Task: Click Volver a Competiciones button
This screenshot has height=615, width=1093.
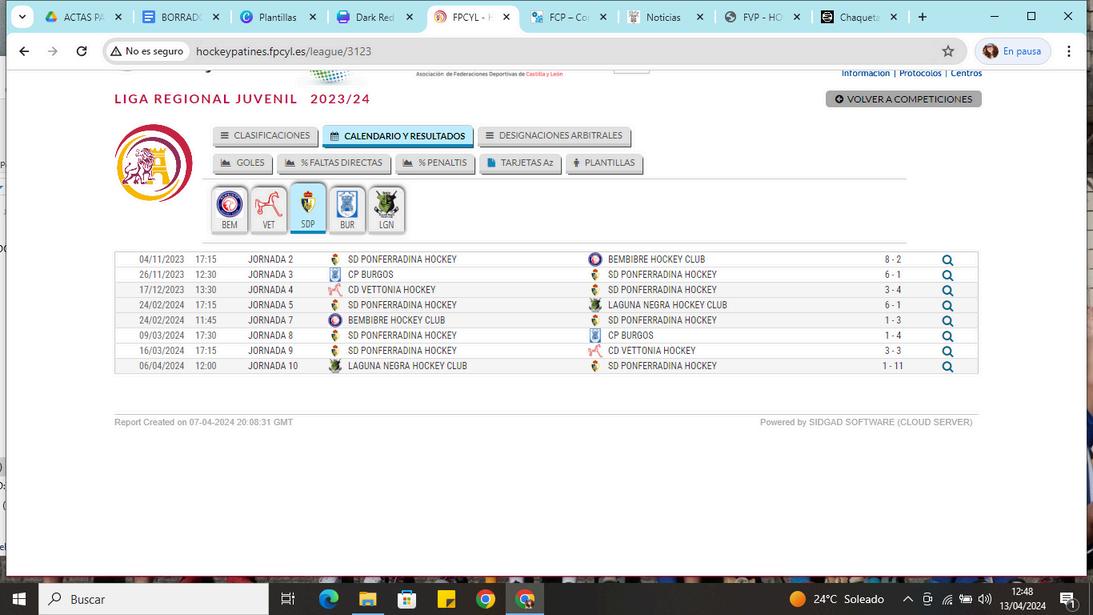Action: pos(903,99)
